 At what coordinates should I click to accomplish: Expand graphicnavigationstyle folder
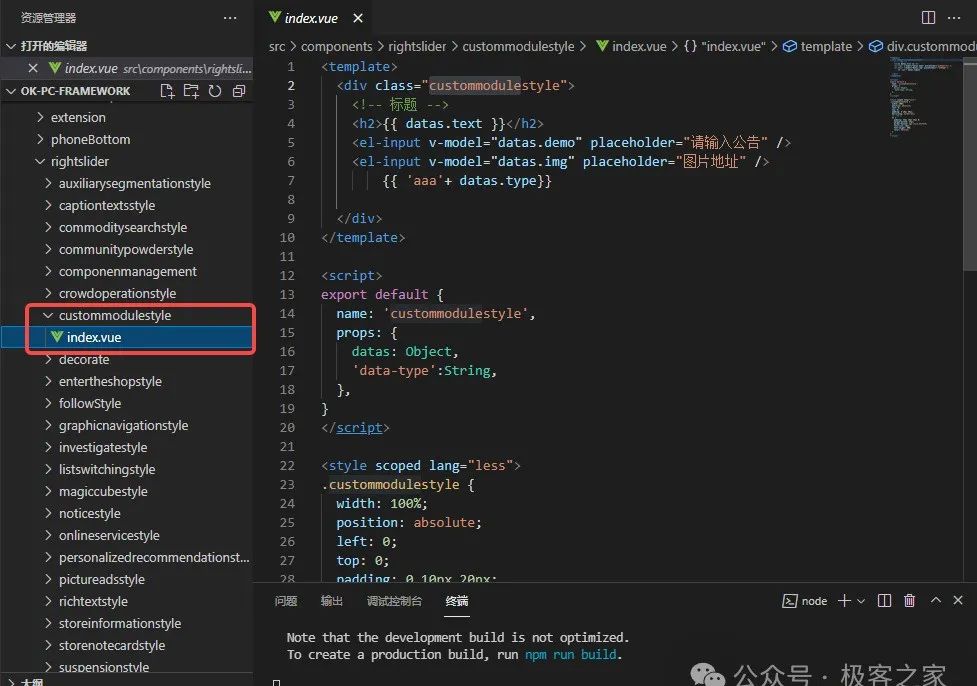click(49, 426)
